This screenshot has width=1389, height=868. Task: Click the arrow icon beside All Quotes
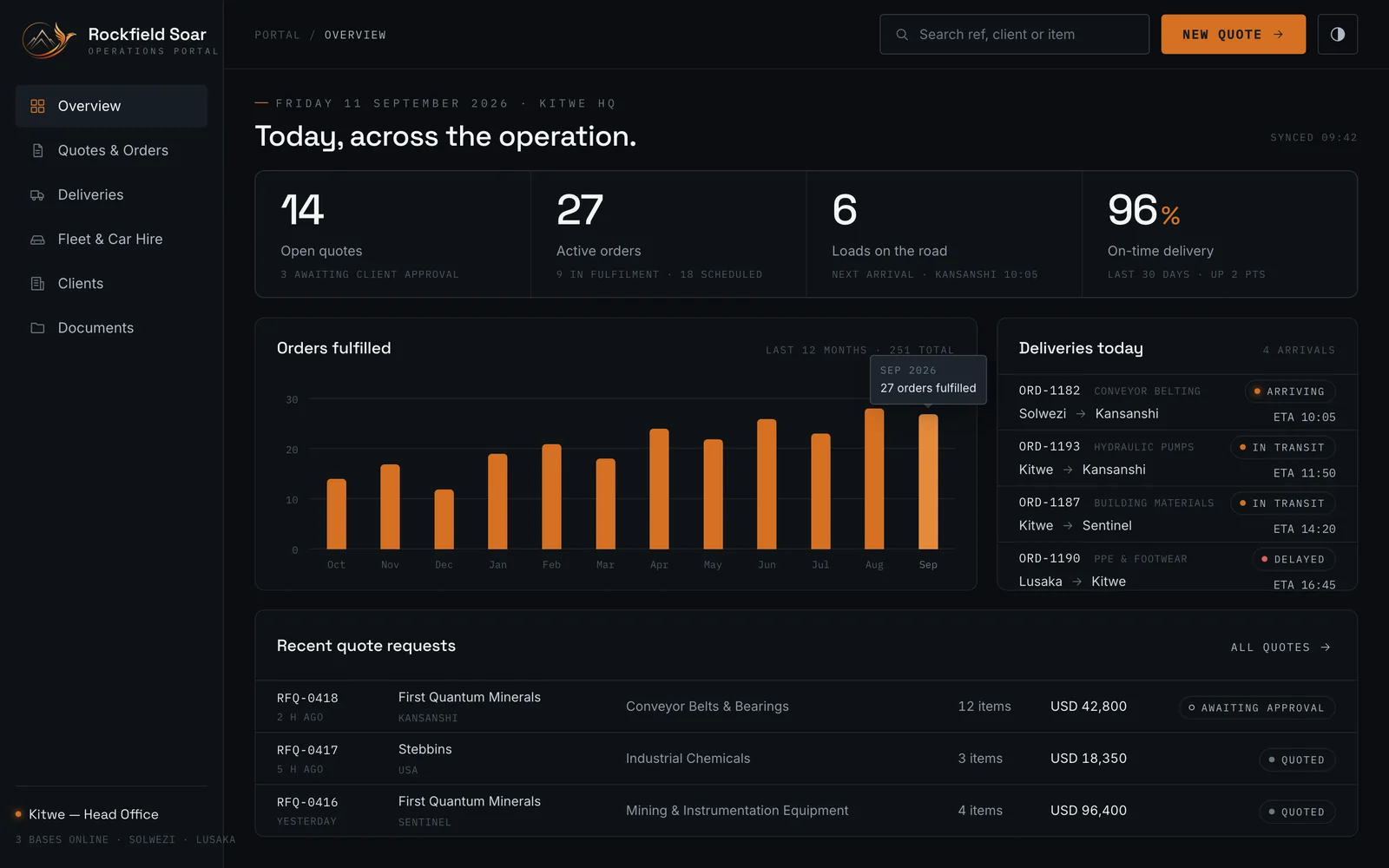pyautogui.click(x=1326, y=648)
